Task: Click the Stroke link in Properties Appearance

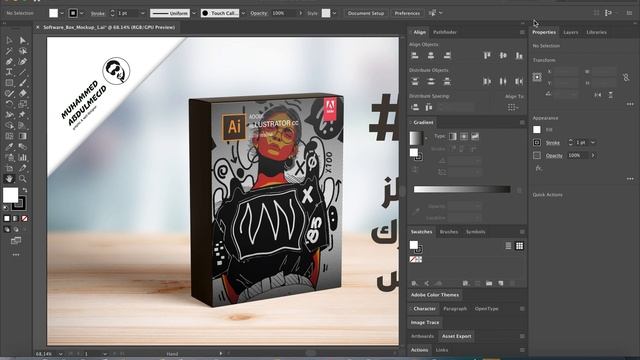Action: (553, 143)
